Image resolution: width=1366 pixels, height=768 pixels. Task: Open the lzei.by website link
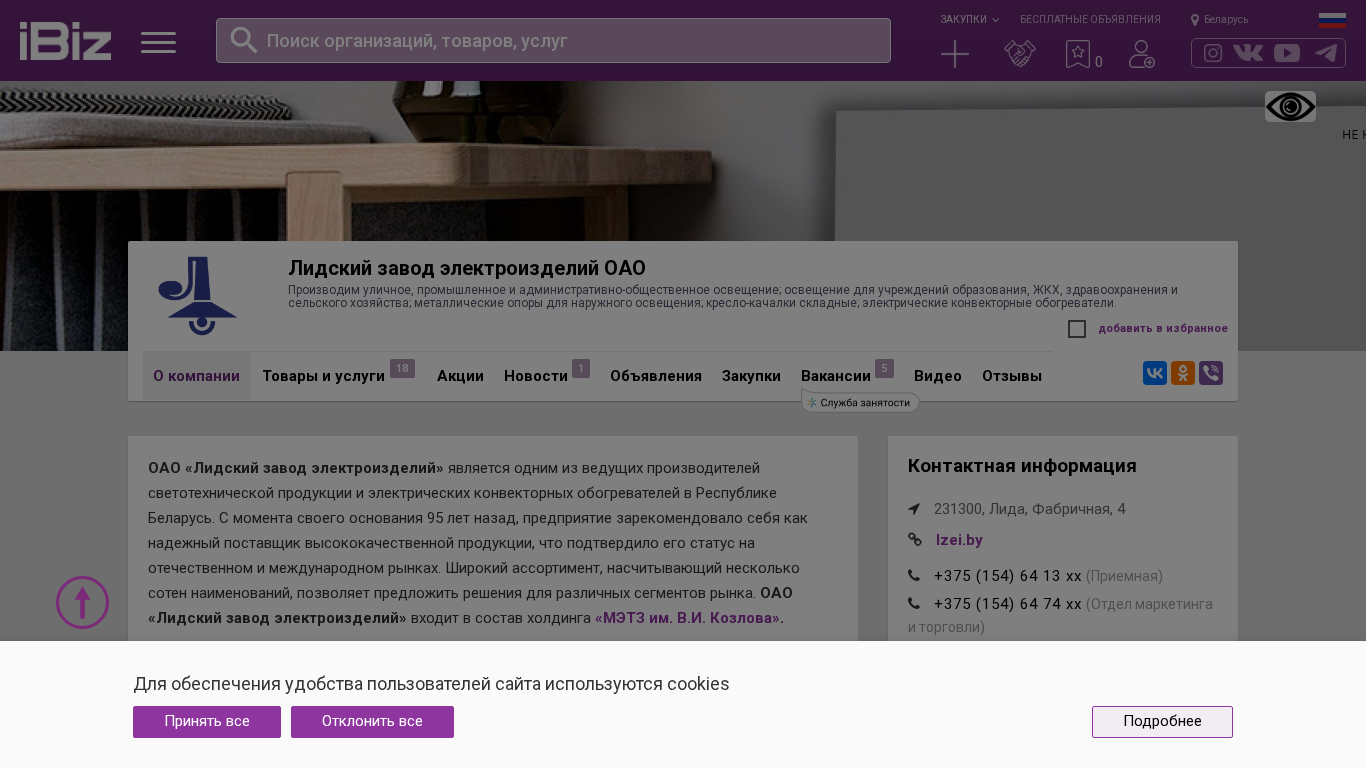coord(959,540)
